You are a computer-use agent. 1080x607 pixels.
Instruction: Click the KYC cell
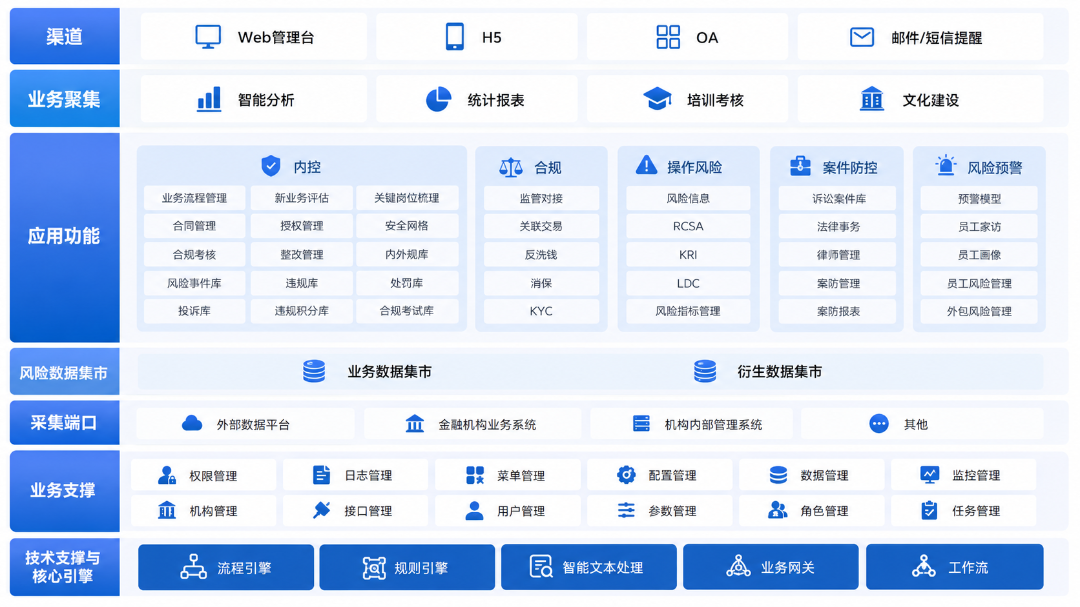[x=541, y=311]
